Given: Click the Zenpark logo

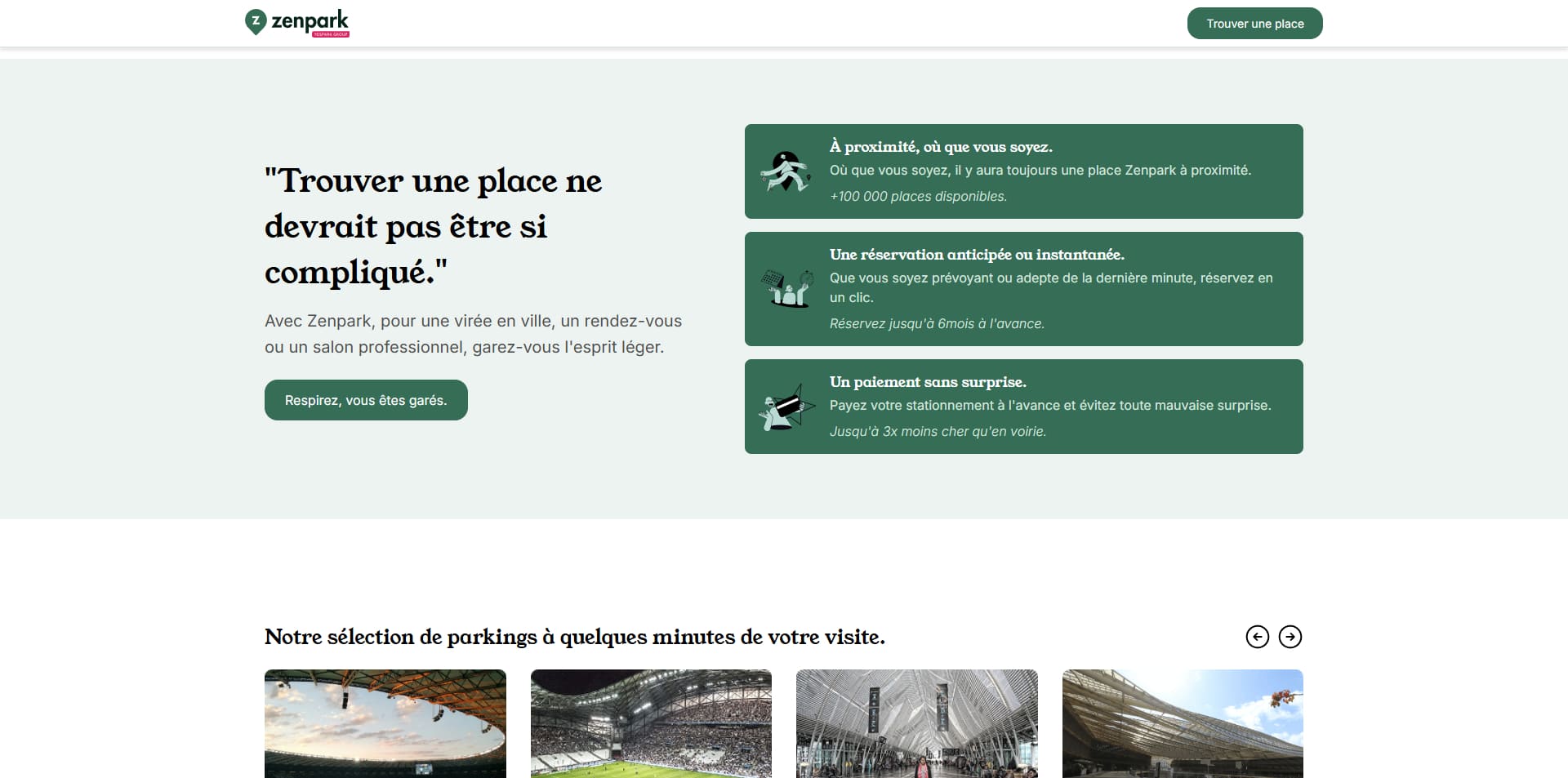Looking at the screenshot, I should (x=297, y=23).
